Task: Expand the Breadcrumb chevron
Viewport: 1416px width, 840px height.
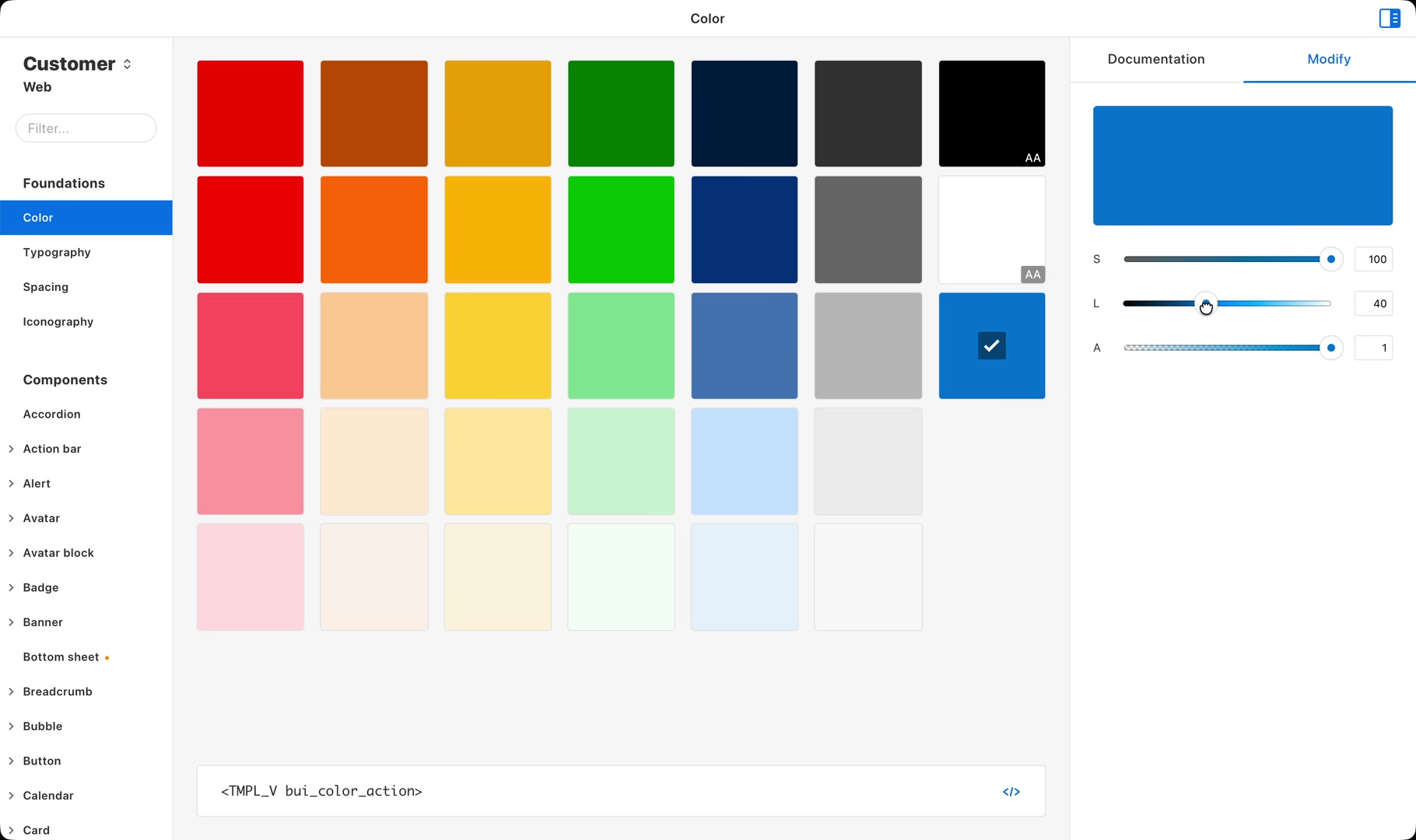Action: coord(11,691)
